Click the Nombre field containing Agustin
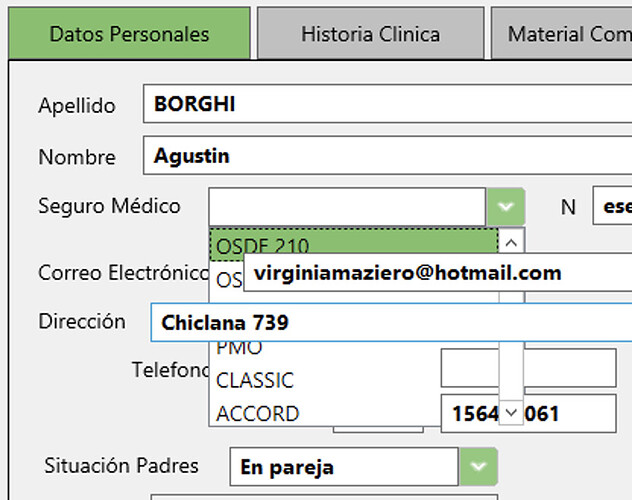 (x=387, y=155)
